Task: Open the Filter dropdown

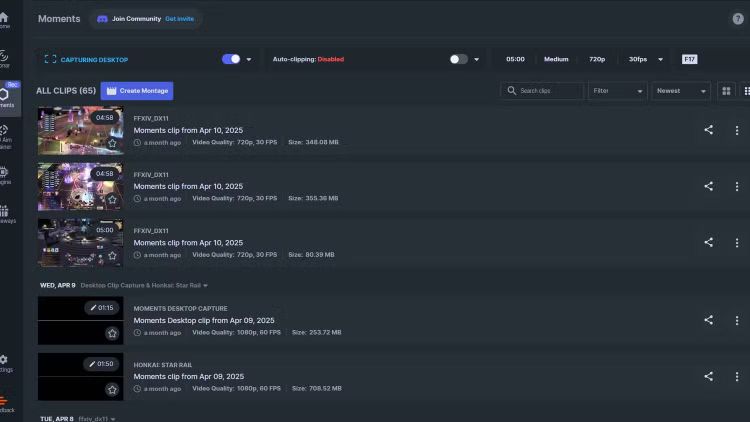Action: (x=617, y=91)
